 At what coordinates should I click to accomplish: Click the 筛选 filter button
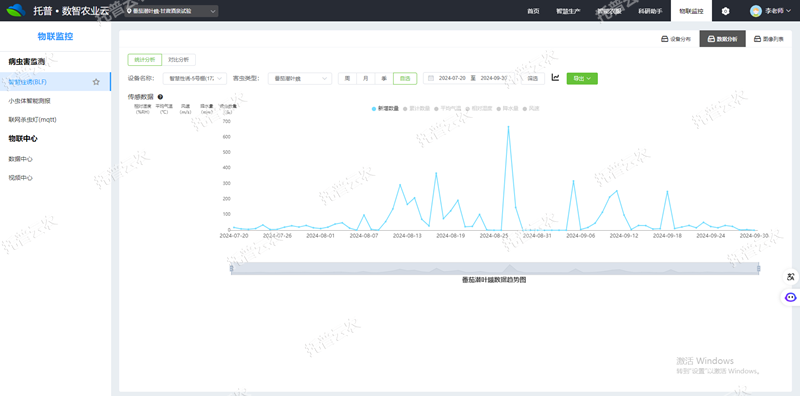pos(533,79)
